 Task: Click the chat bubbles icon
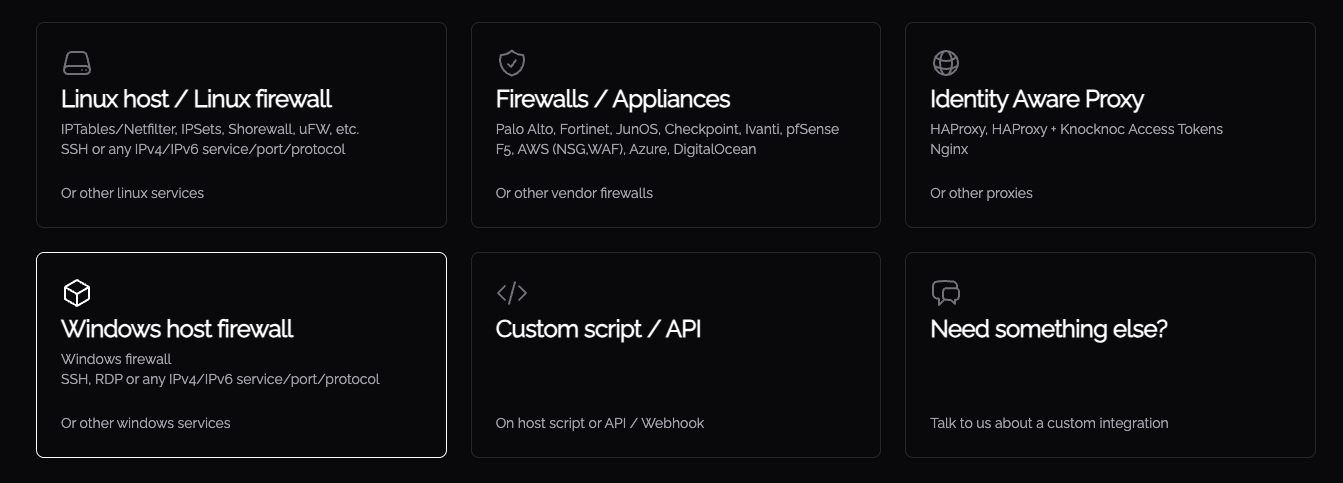pos(946,293)
